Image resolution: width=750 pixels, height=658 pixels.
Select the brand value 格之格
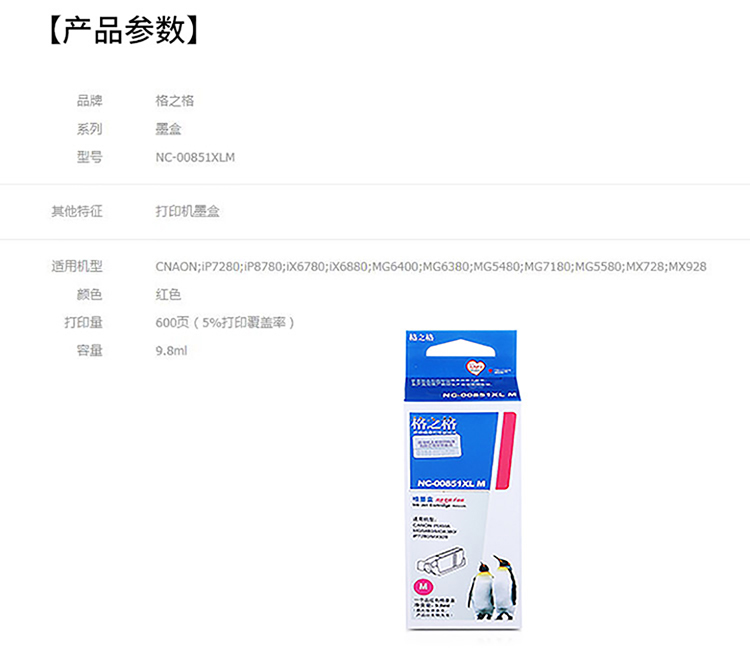(175, 100)
